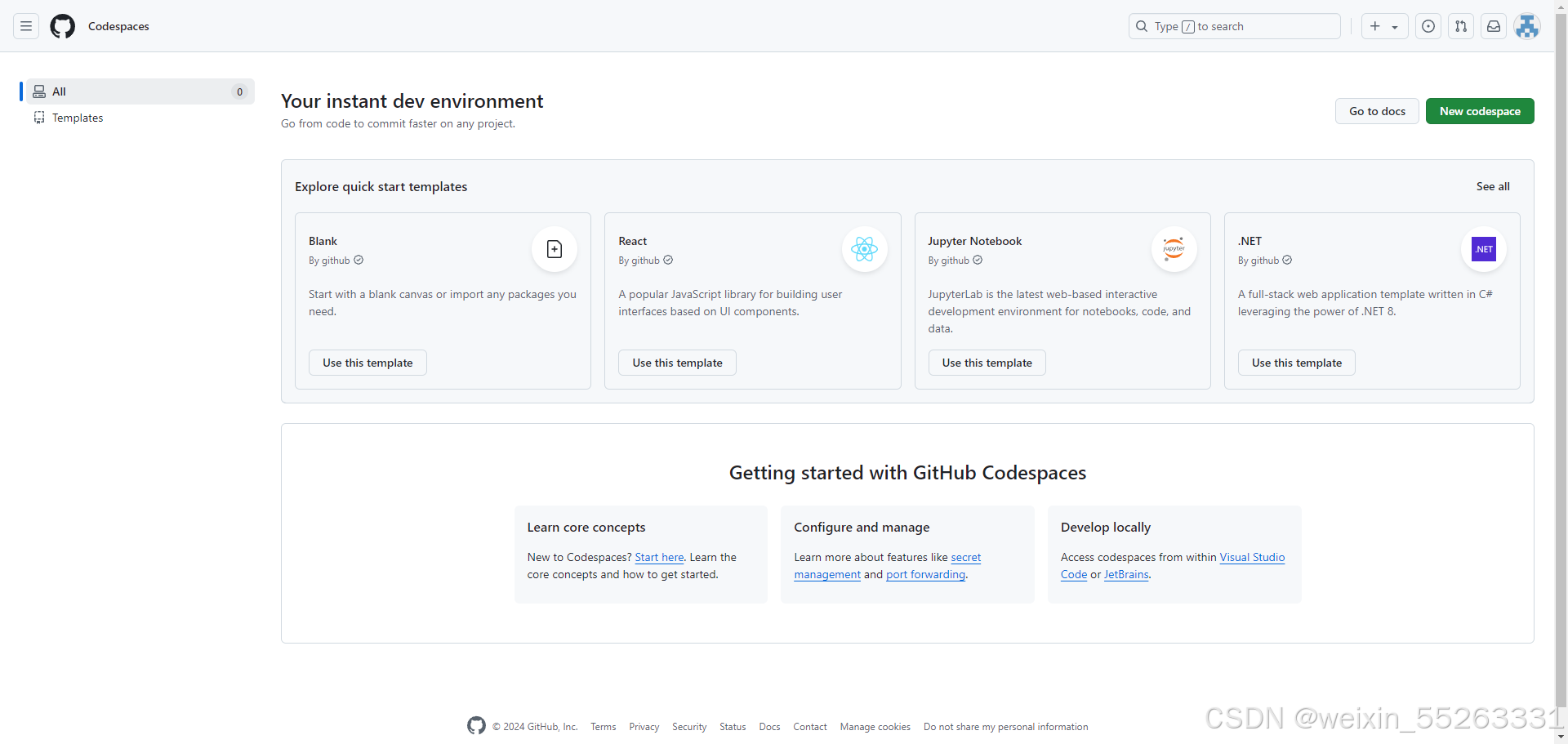Image resolution: width=1568 pixels, height=744 pixels.
Task: Open the React template title
Action: pyautogui.click(x=633, y=241)
